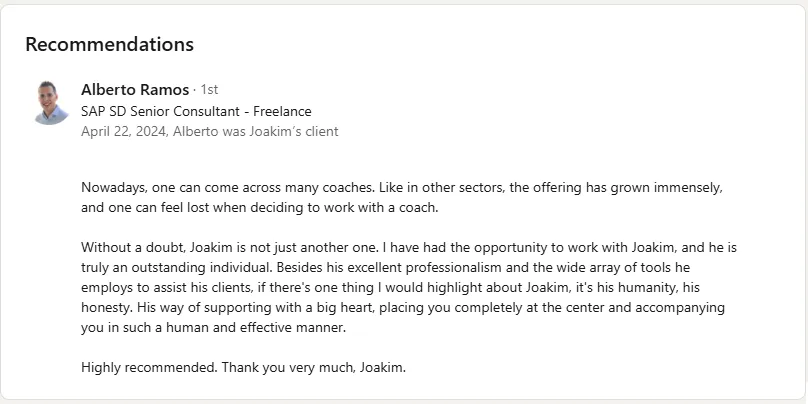Viewport: 808px width, 404px height.
Task: Click "Thank you very much, Joakim" text
Action: [314, 368]
